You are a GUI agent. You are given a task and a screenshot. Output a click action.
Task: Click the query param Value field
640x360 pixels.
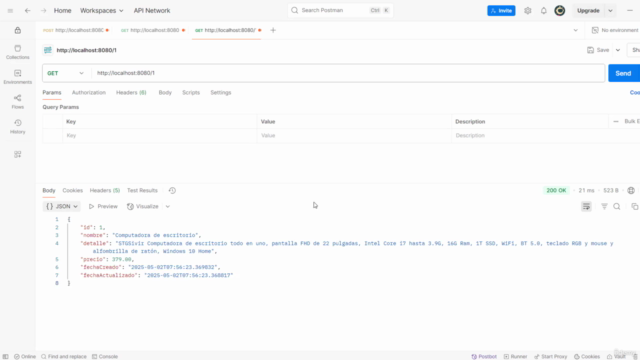(x=354, y=136)
